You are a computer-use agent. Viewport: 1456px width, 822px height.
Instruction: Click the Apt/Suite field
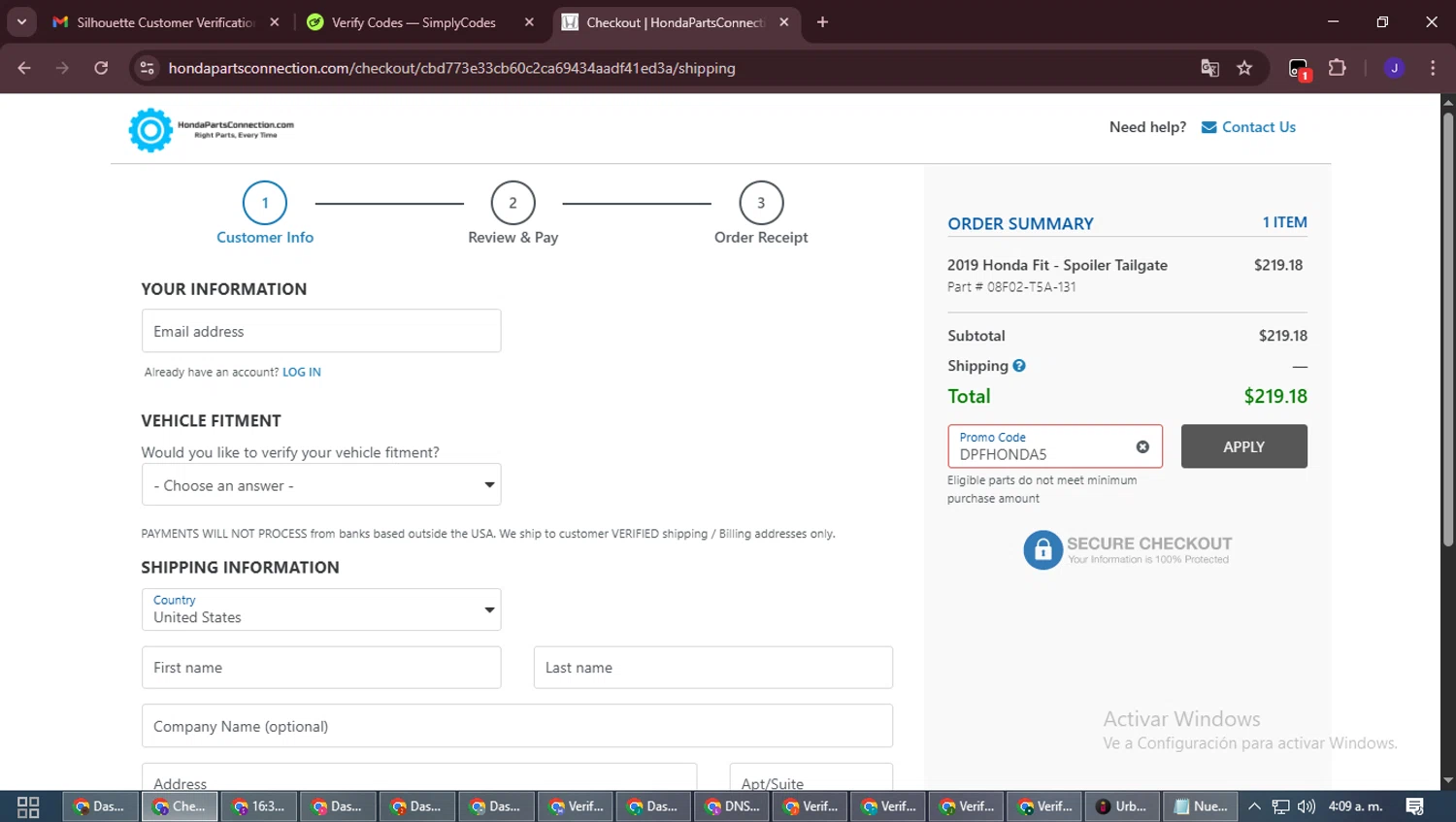tap(811, 777)
